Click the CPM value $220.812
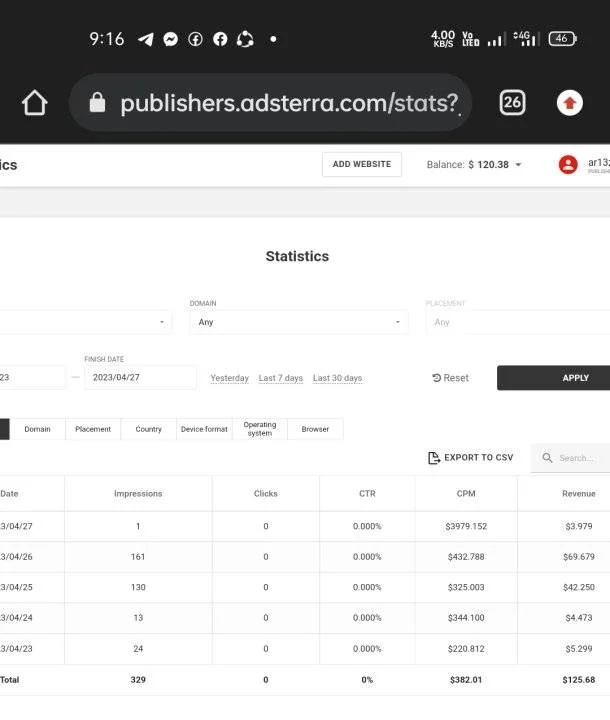 (x=466, y=648)
